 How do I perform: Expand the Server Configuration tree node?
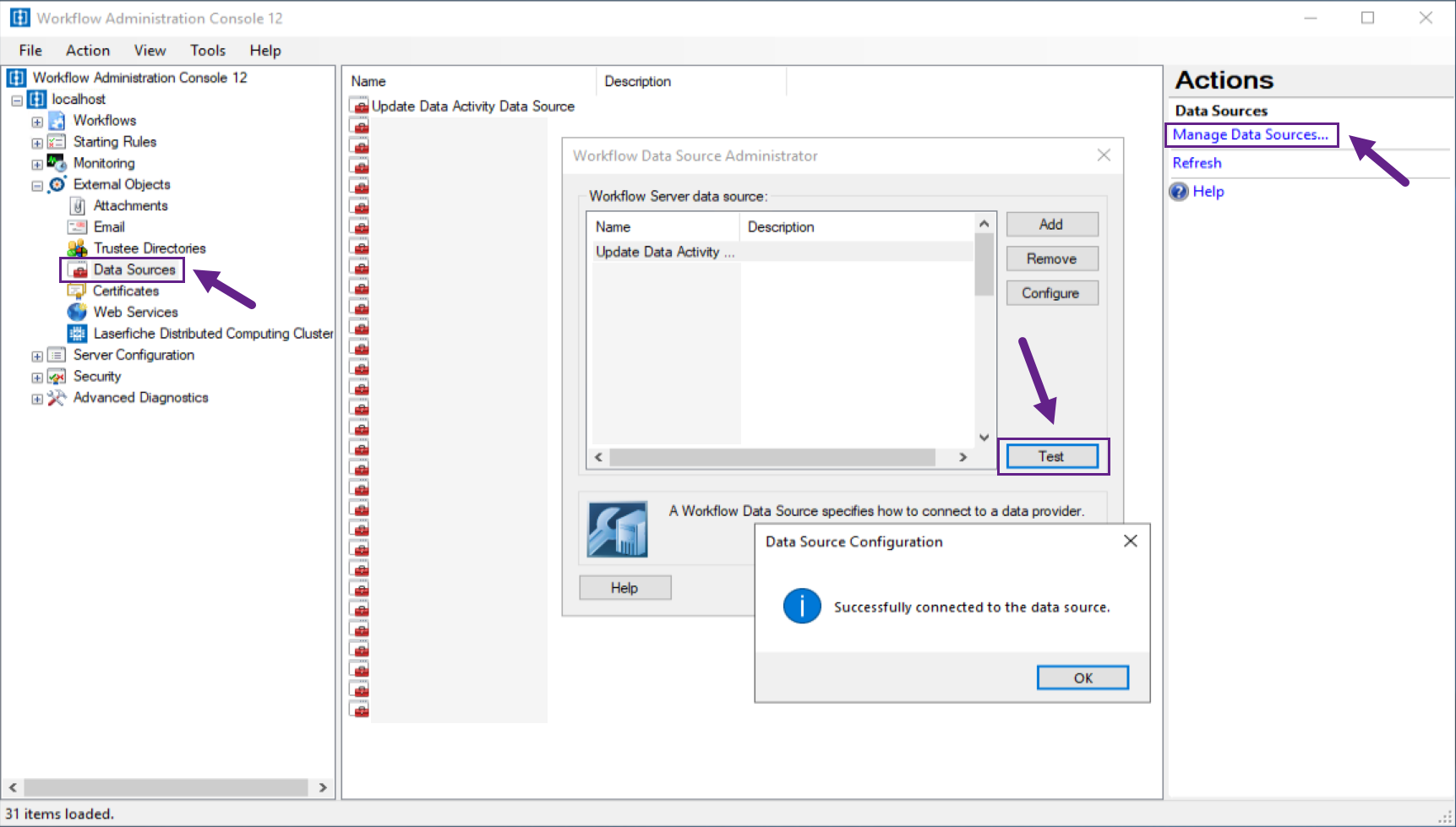tap(37, 356)
